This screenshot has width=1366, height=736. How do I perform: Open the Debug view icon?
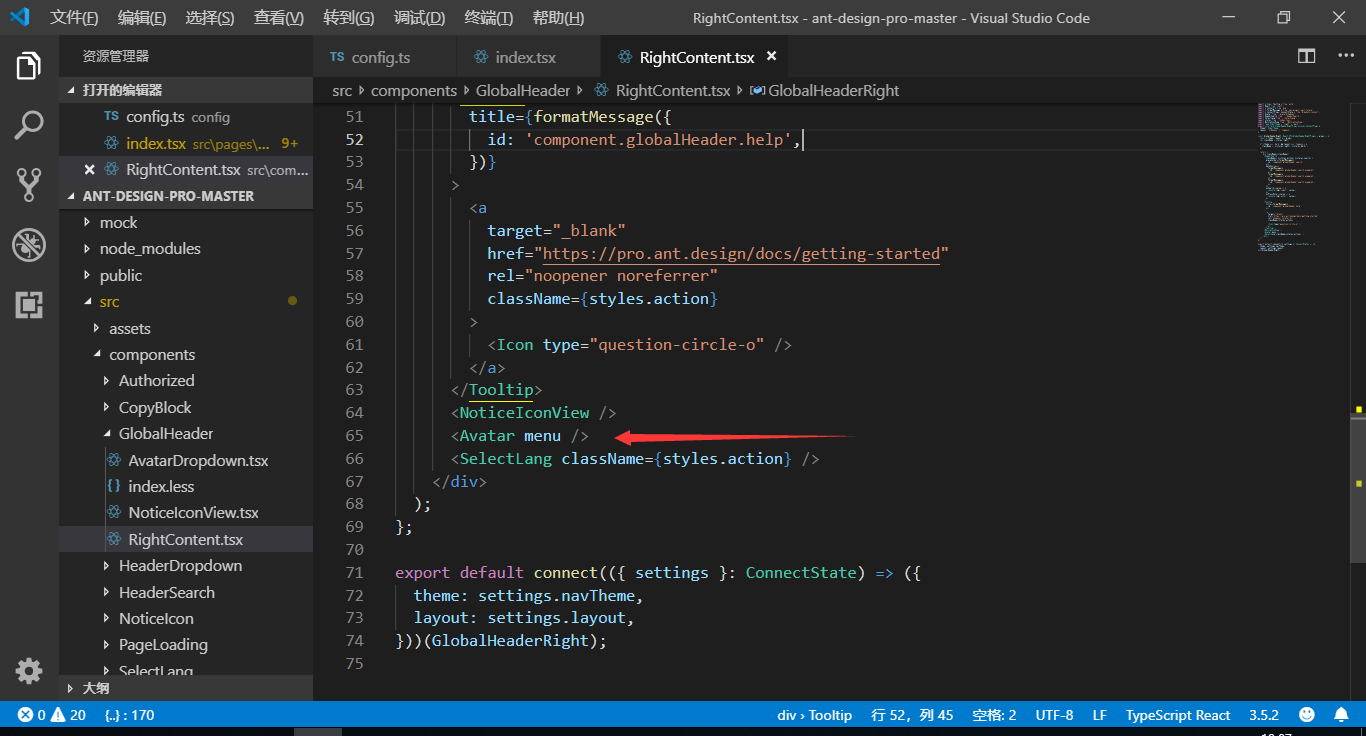click(x=29, y=245)
